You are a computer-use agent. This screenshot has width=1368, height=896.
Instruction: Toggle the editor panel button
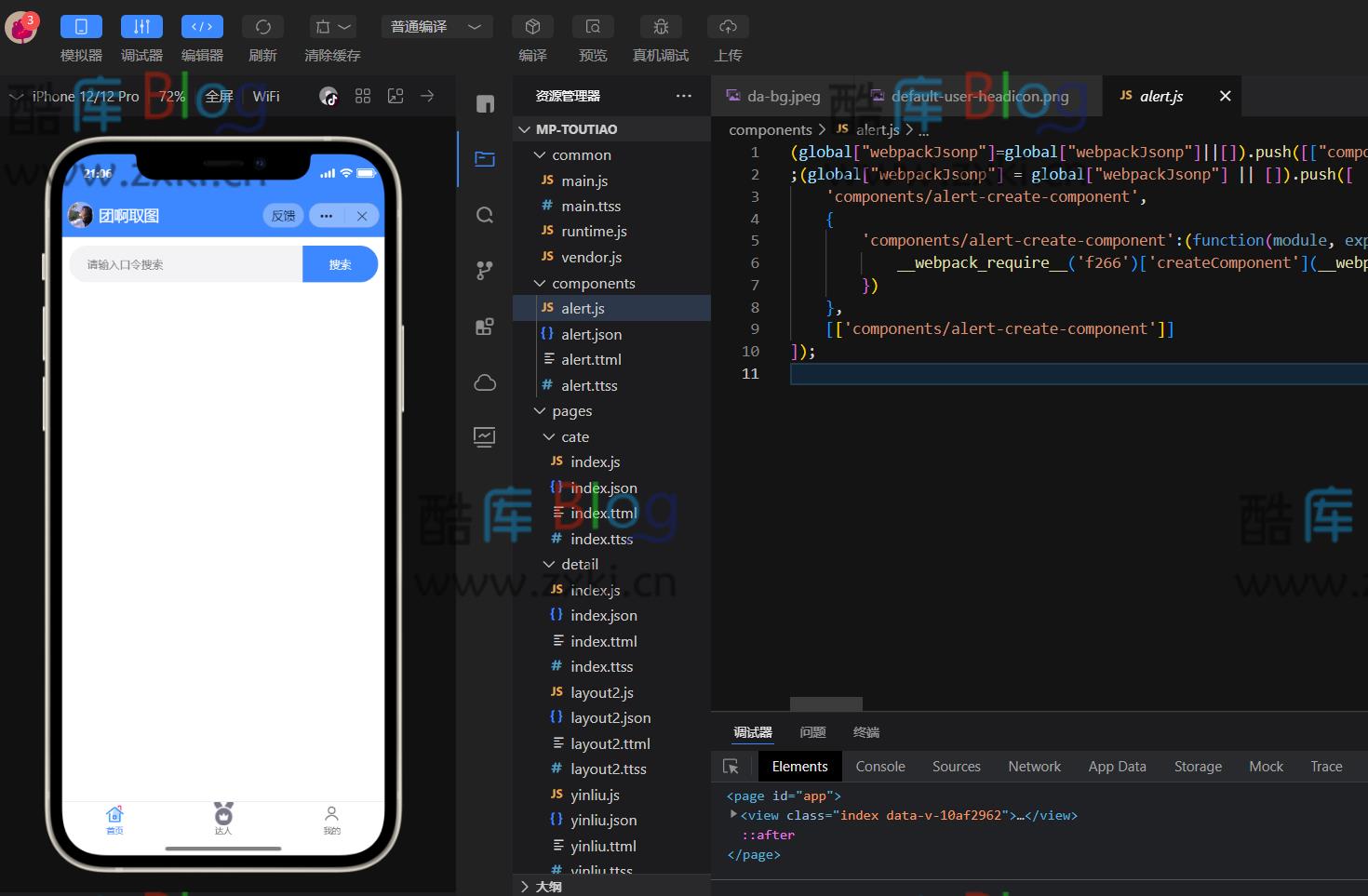pos(202,27)
